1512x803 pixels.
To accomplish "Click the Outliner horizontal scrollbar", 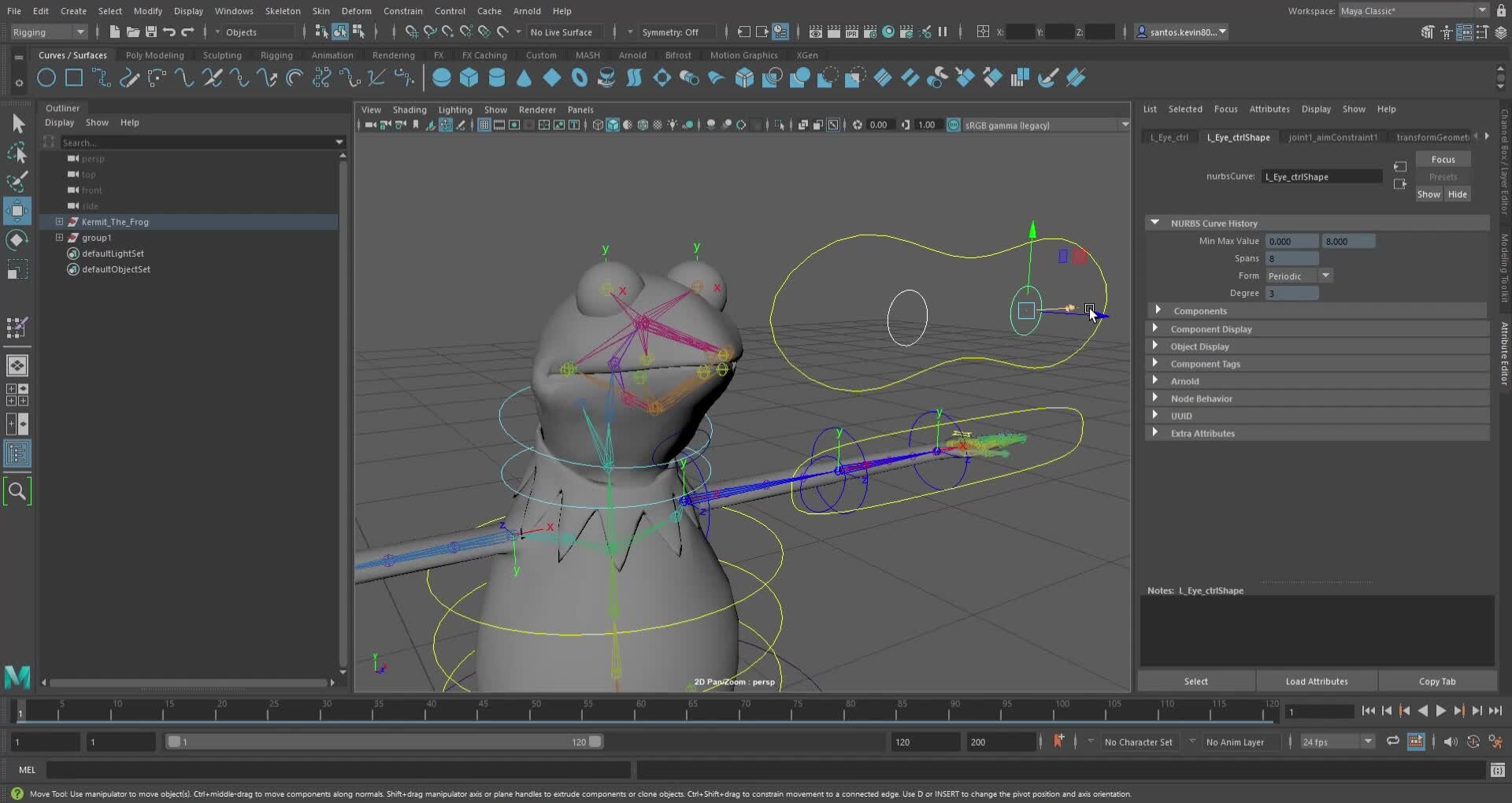I will pyautogui.click(x=189, y=683).
